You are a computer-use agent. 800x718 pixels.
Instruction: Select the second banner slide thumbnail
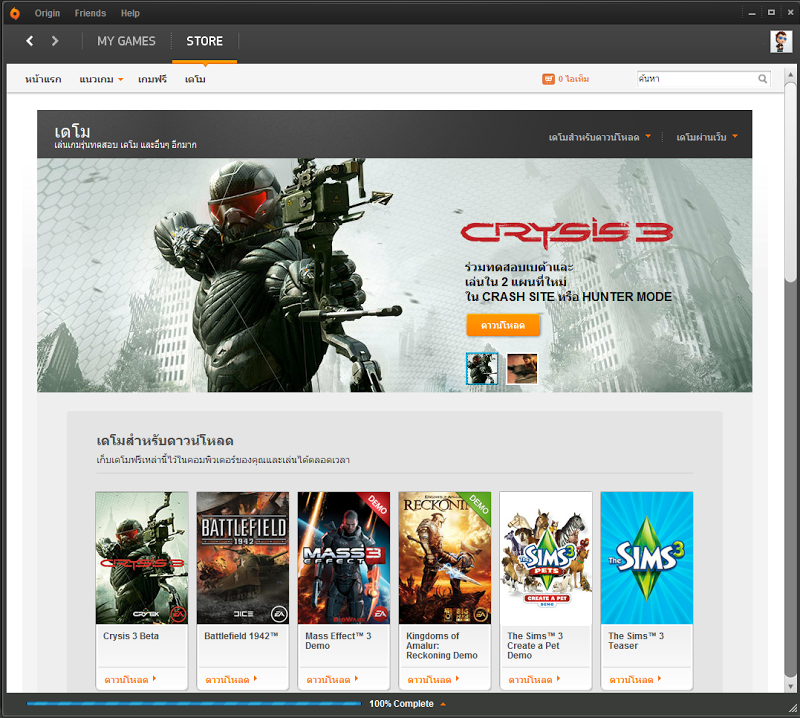[522, 368]
